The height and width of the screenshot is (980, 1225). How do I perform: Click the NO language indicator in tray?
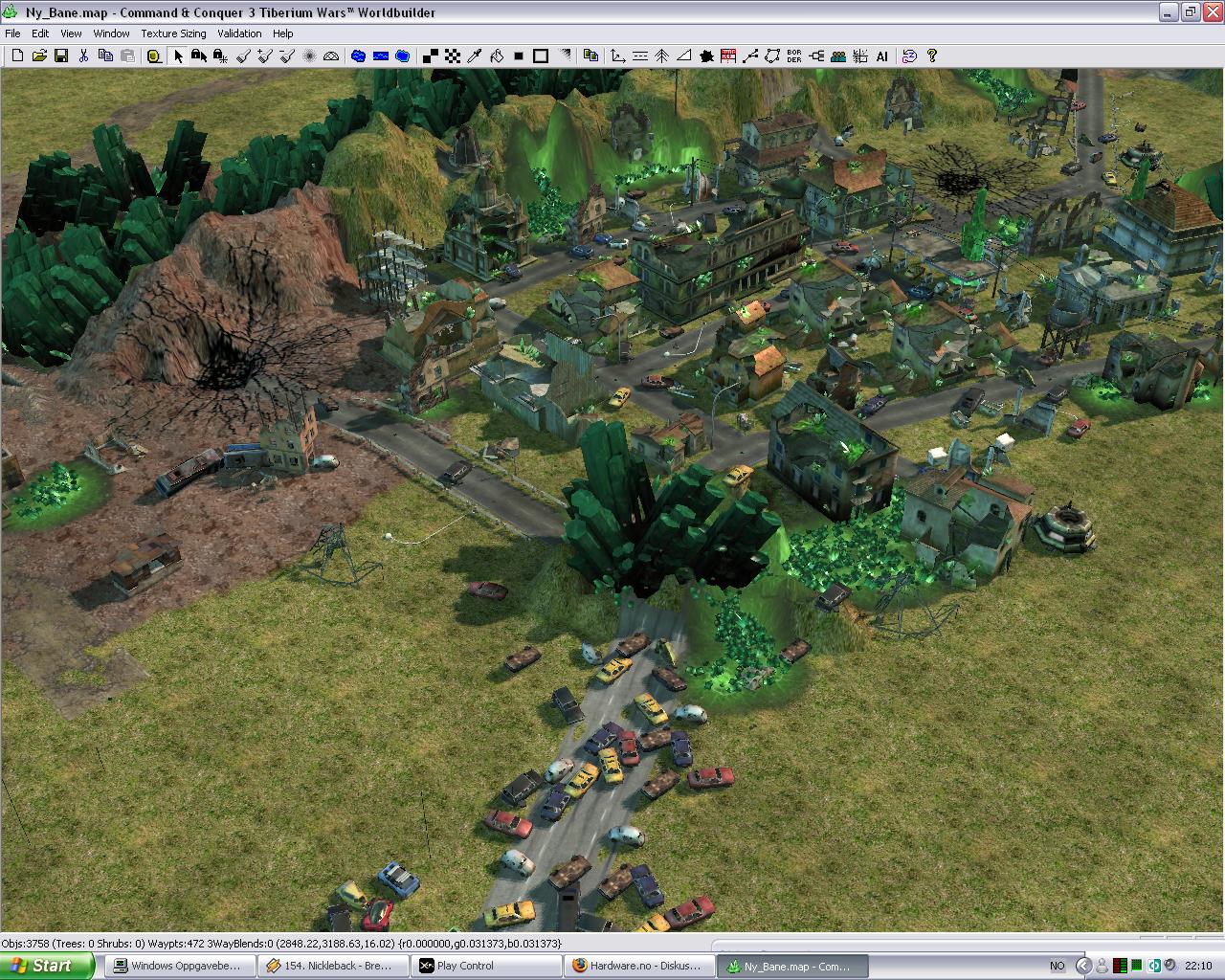(1058, 966)
